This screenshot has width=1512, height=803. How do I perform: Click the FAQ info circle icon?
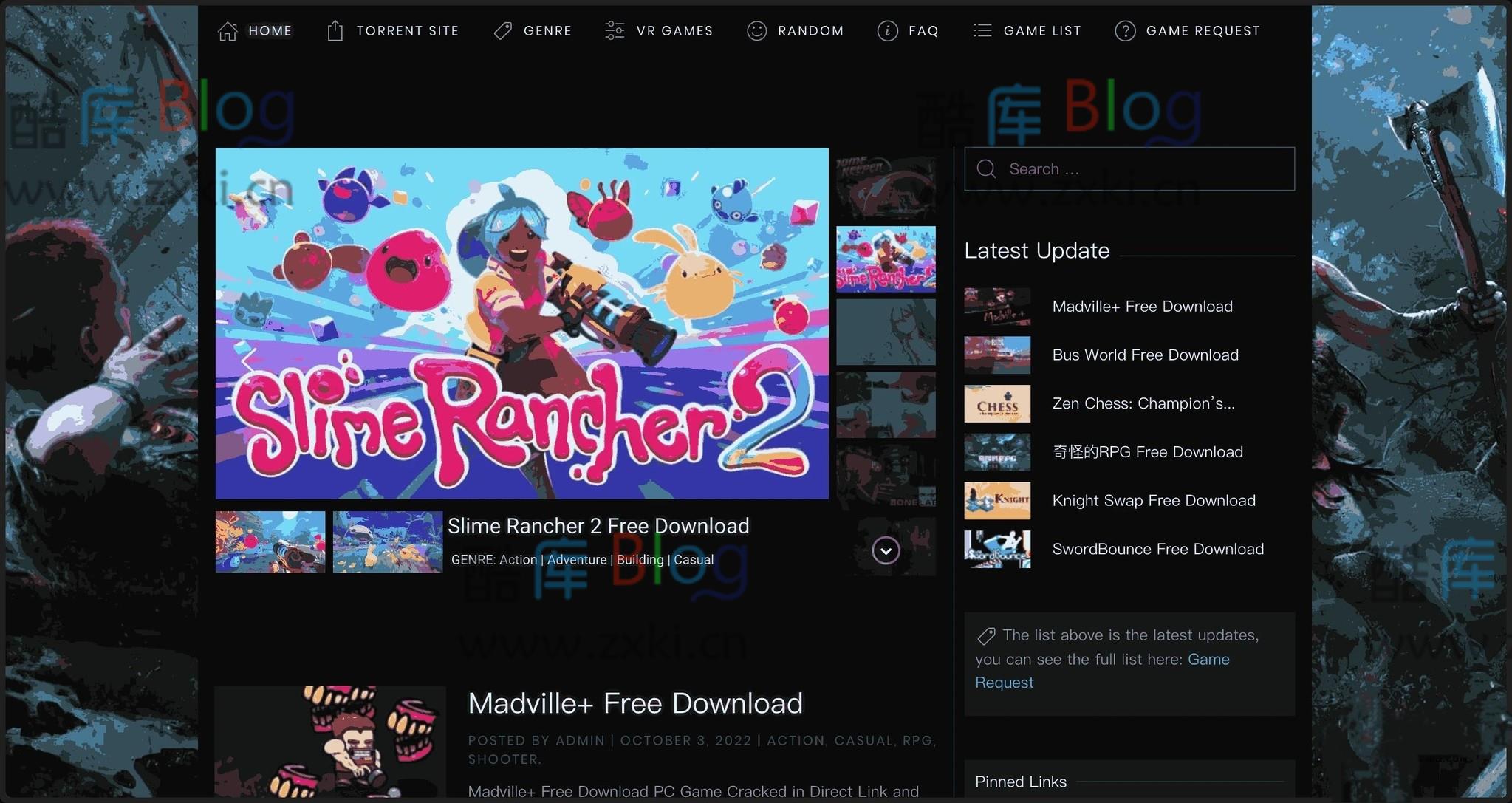pyautogui.click(x=887, y=31)
